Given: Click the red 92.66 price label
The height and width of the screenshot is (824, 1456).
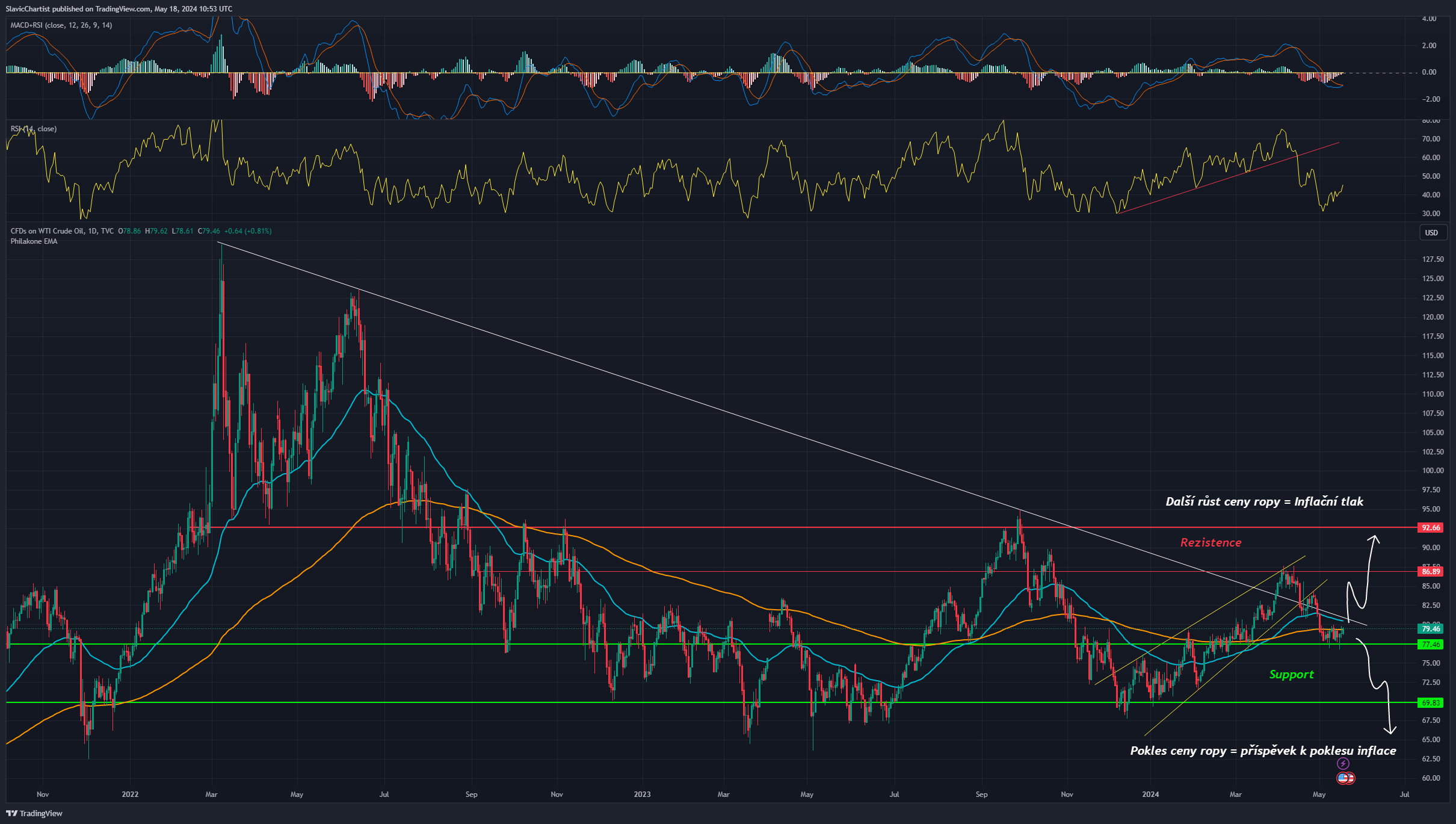Looking at the screenshot, I should (1430, 528).
